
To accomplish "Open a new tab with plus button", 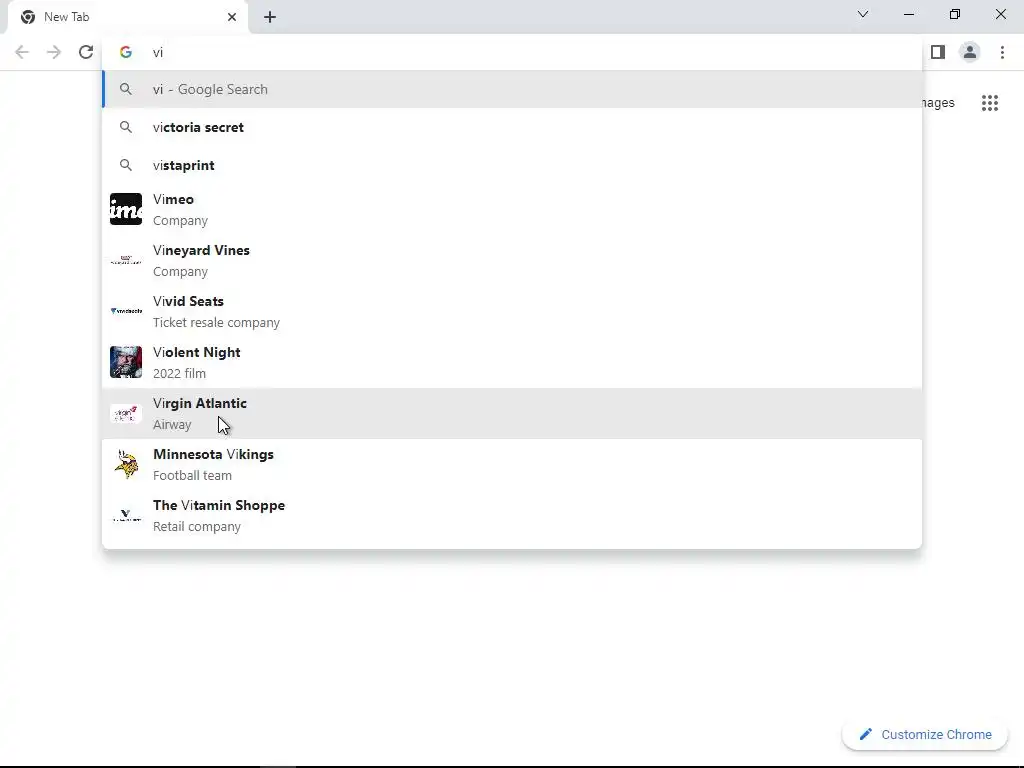I will tap(270, 17).
